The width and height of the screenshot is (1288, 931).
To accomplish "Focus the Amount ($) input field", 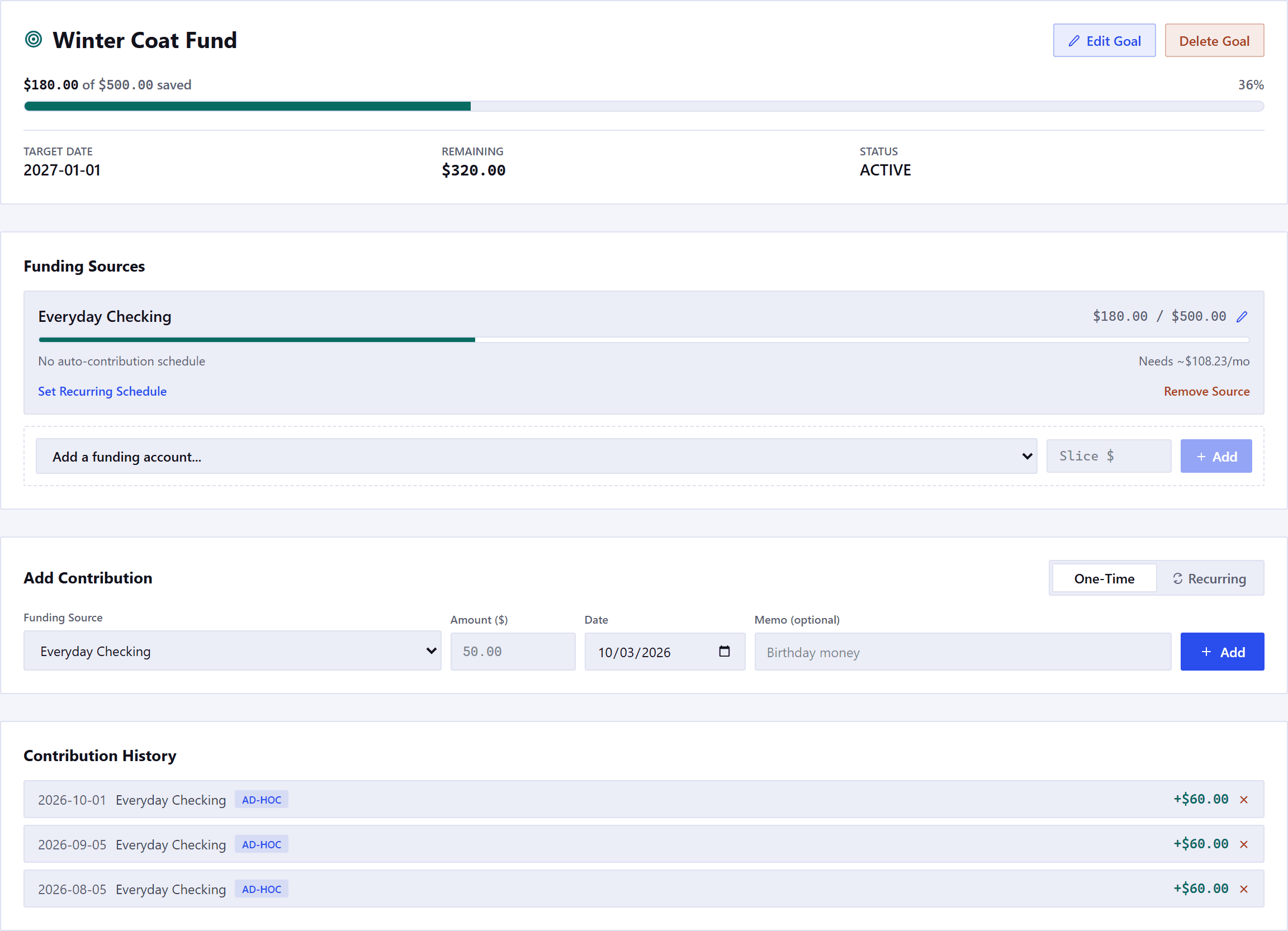I will (x=513, y=652).
